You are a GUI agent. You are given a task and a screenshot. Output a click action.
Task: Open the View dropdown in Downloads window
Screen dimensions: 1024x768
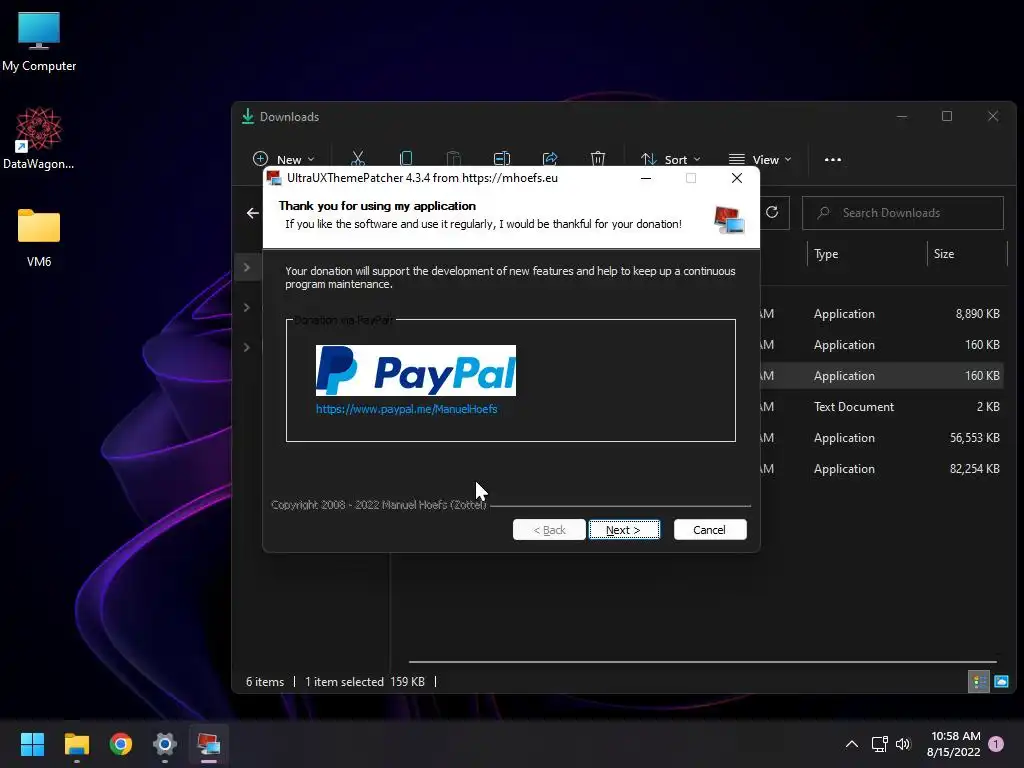point(760,159)
